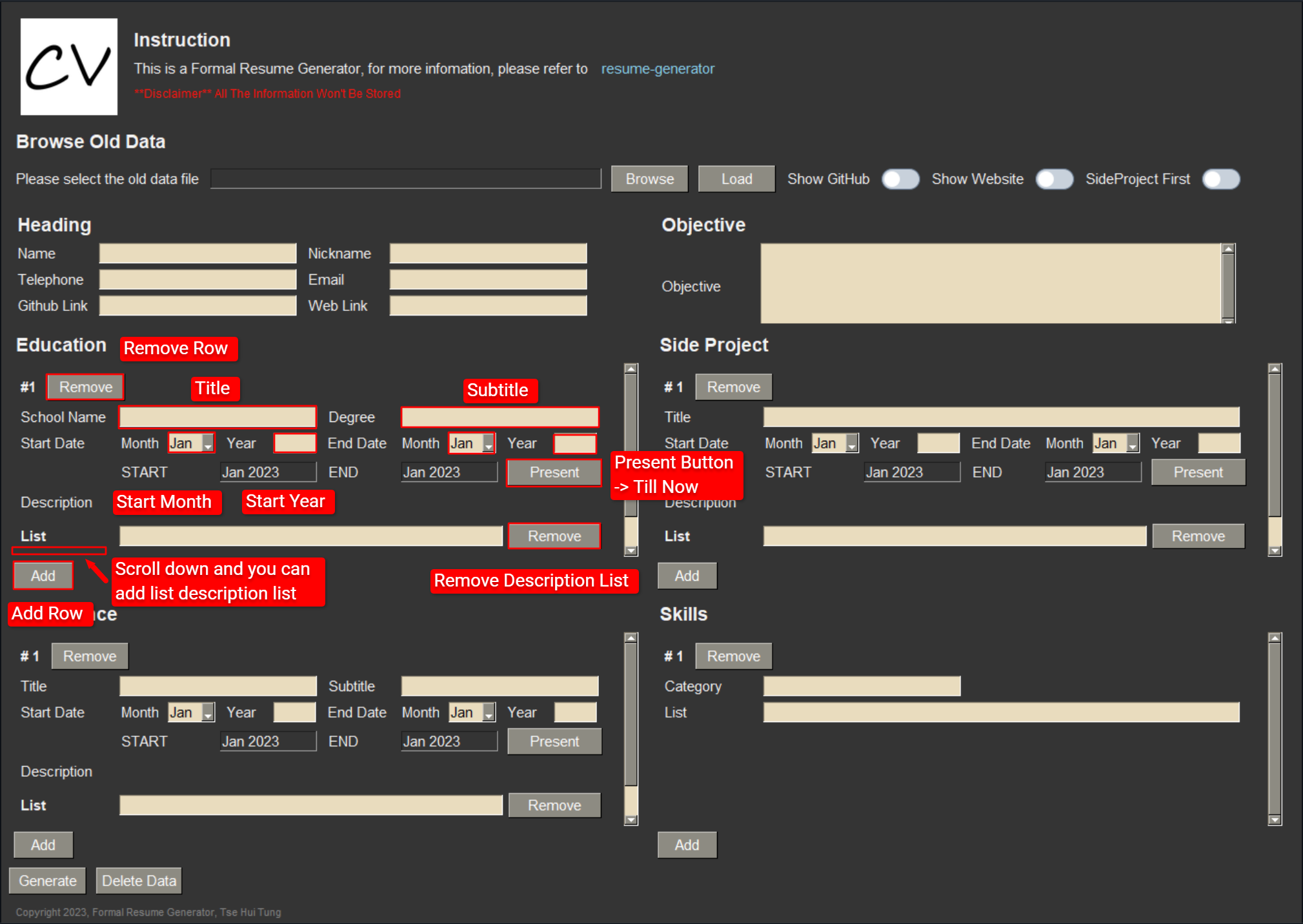The height and width of the screenshot is (924, 1303).
Task: Open Side Project end date Month dropdown
Action: (1132, 444)
